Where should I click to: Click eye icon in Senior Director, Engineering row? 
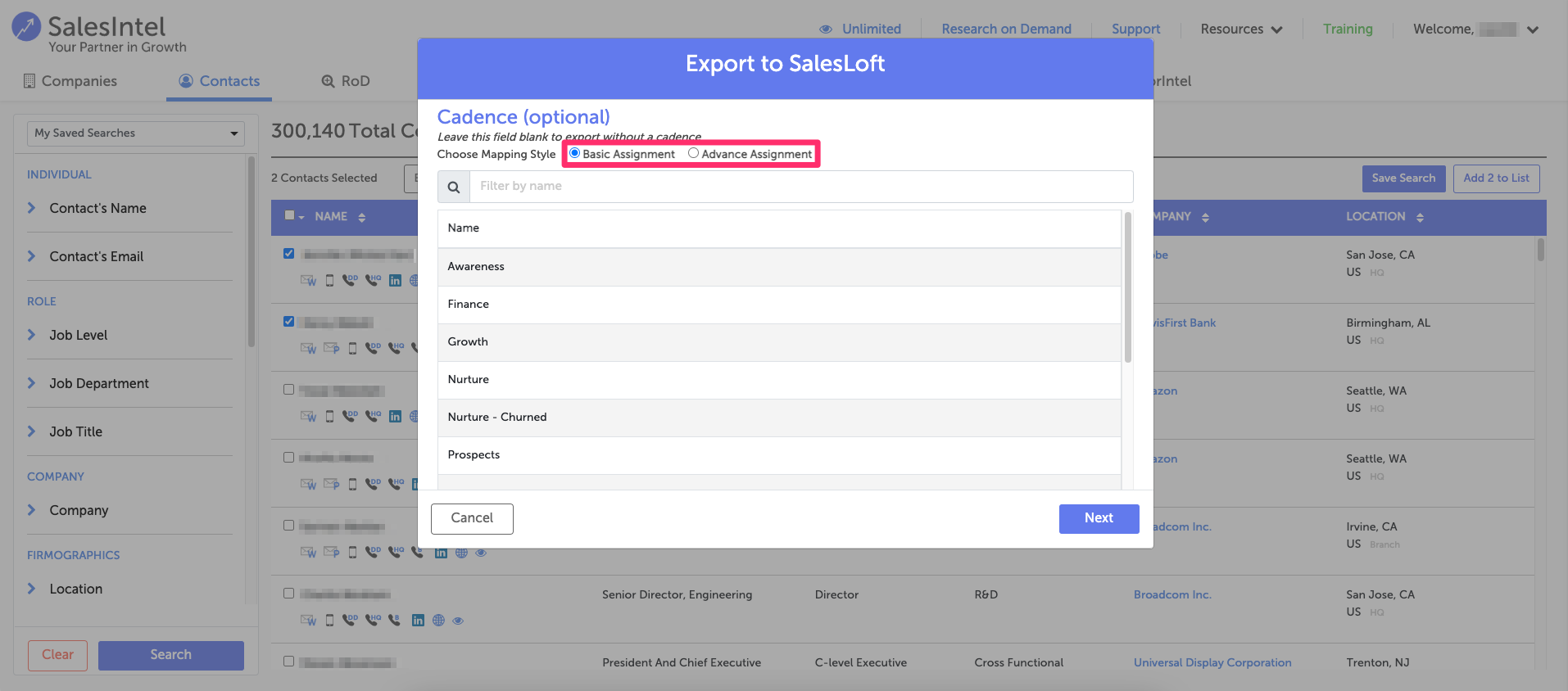coord(458,621)
